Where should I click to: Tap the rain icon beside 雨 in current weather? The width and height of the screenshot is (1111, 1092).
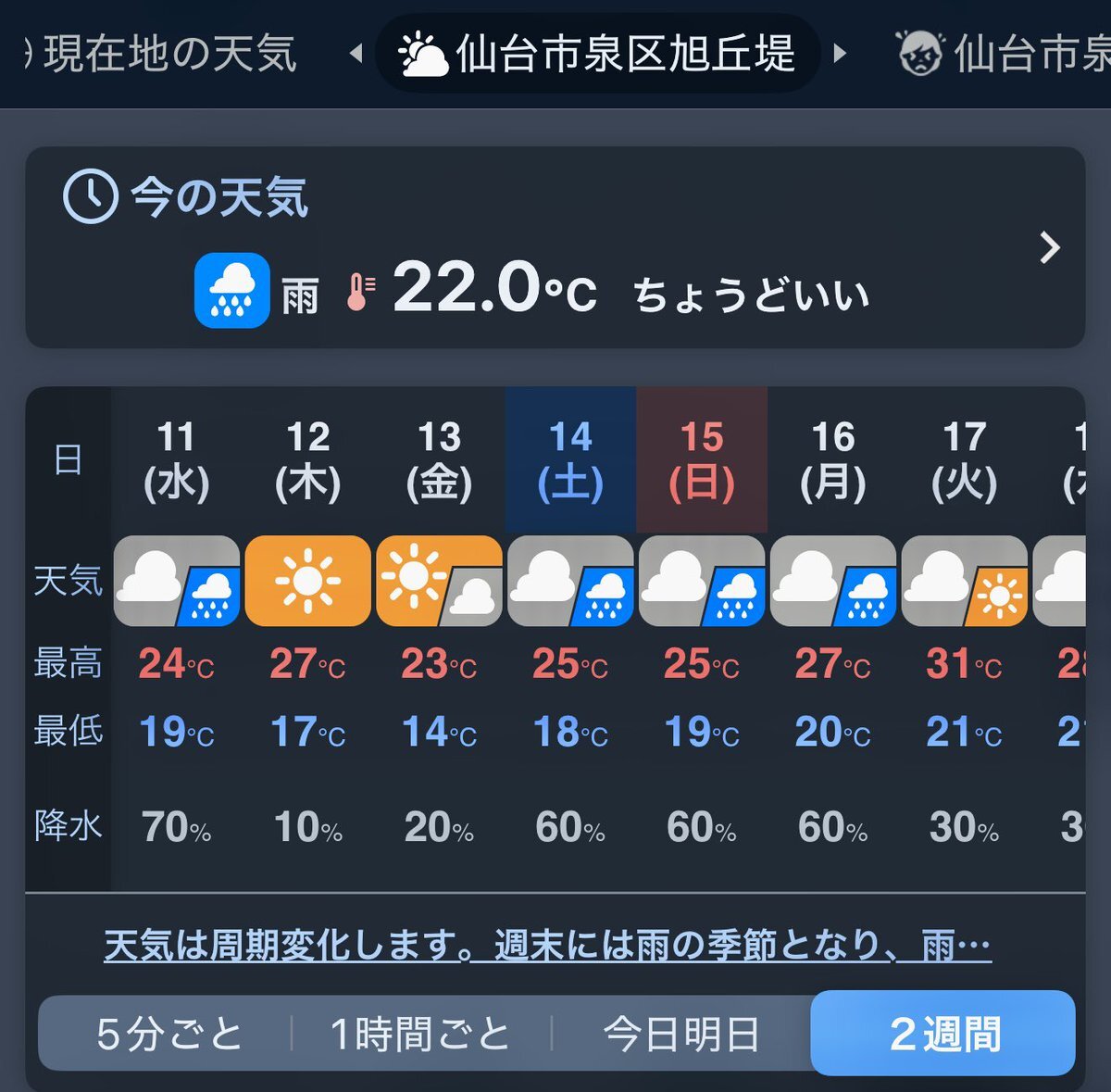231,291
